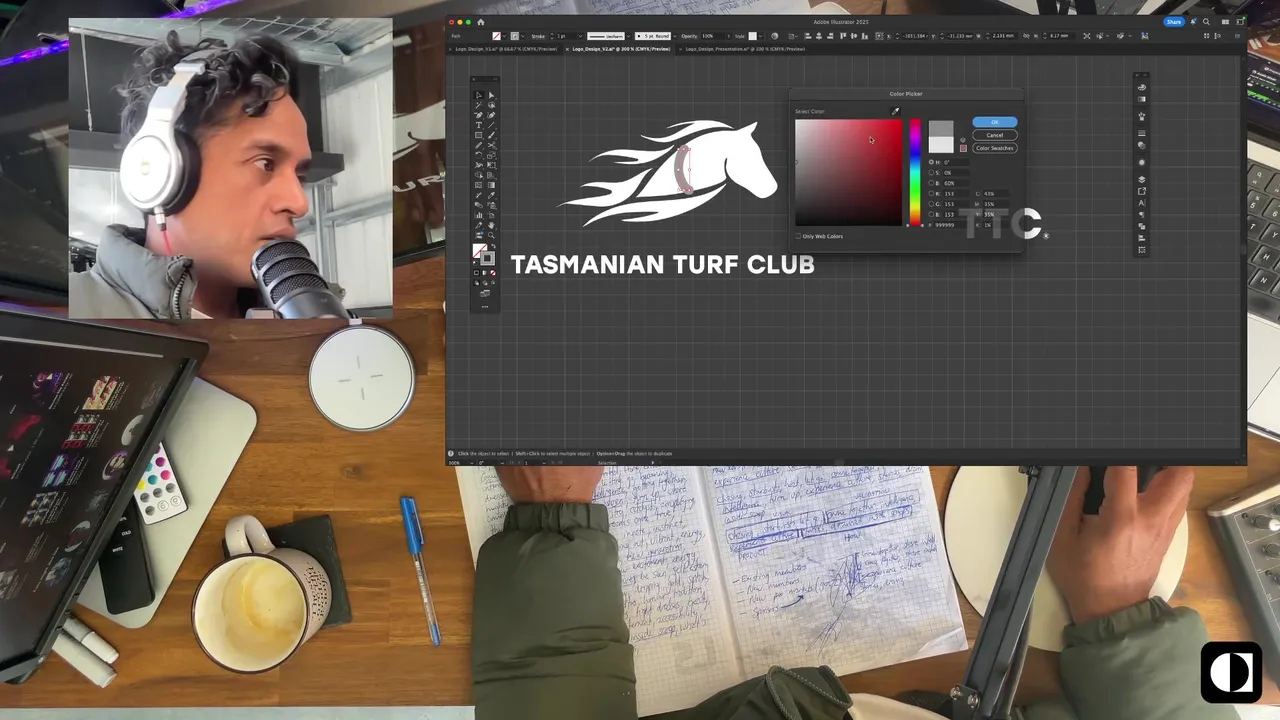
Task: Select the Selection tool in the toolbox
Action: pyautogui.click(x=478, y=95)
